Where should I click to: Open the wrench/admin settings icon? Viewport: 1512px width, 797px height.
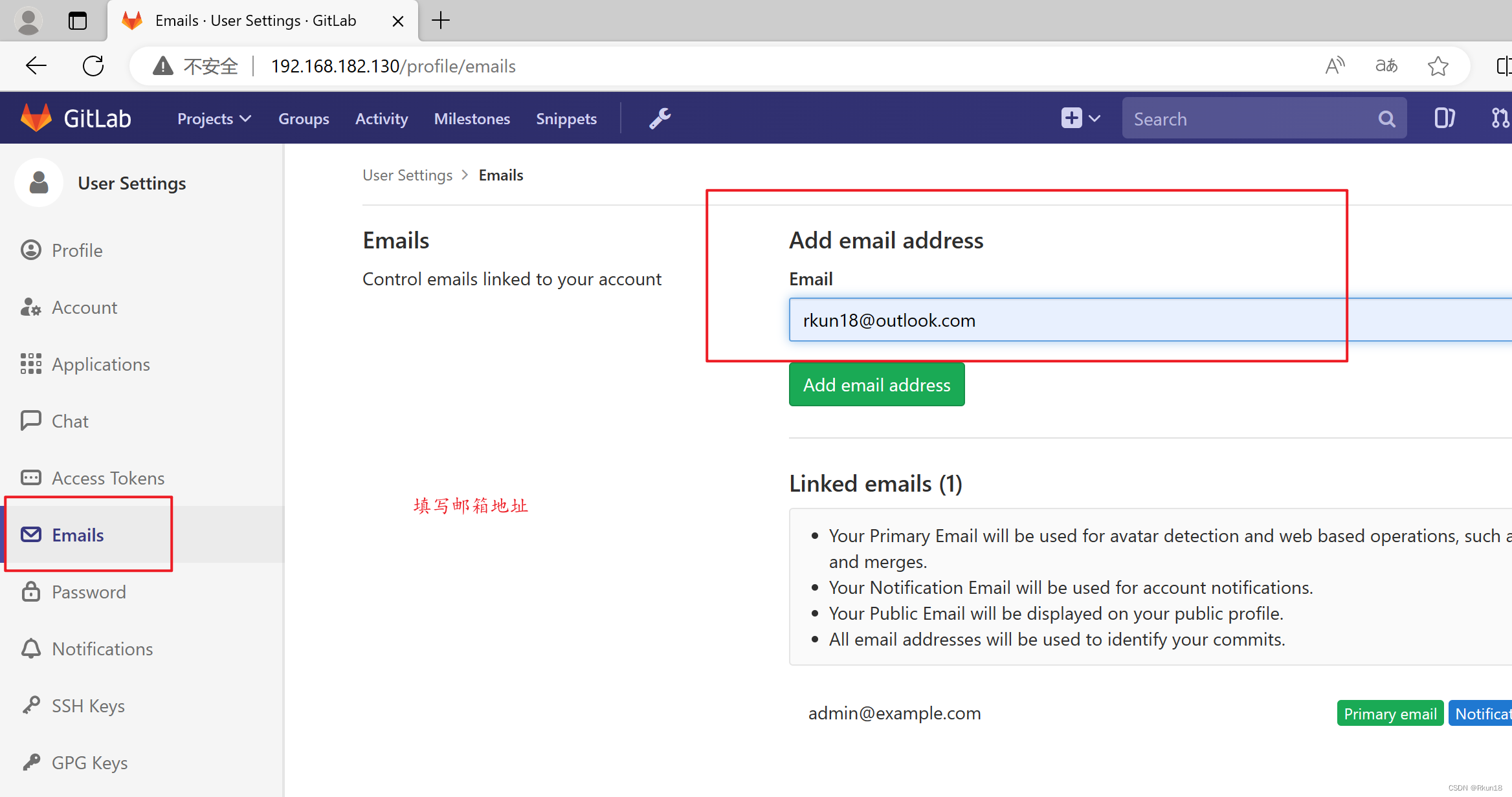click(x=660, y=119)
